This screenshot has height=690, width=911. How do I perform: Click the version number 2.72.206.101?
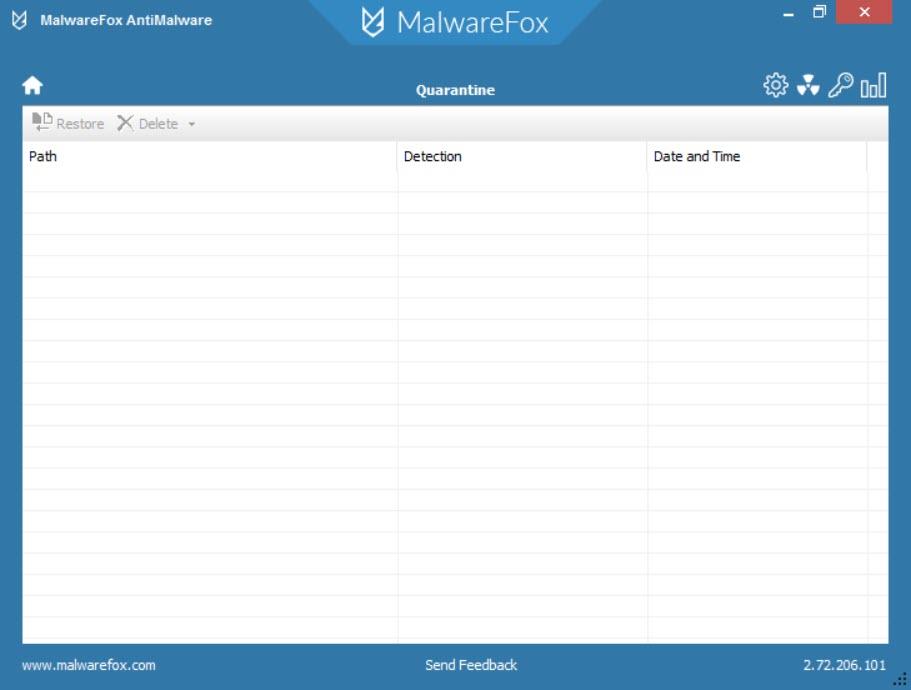point(844,665)
